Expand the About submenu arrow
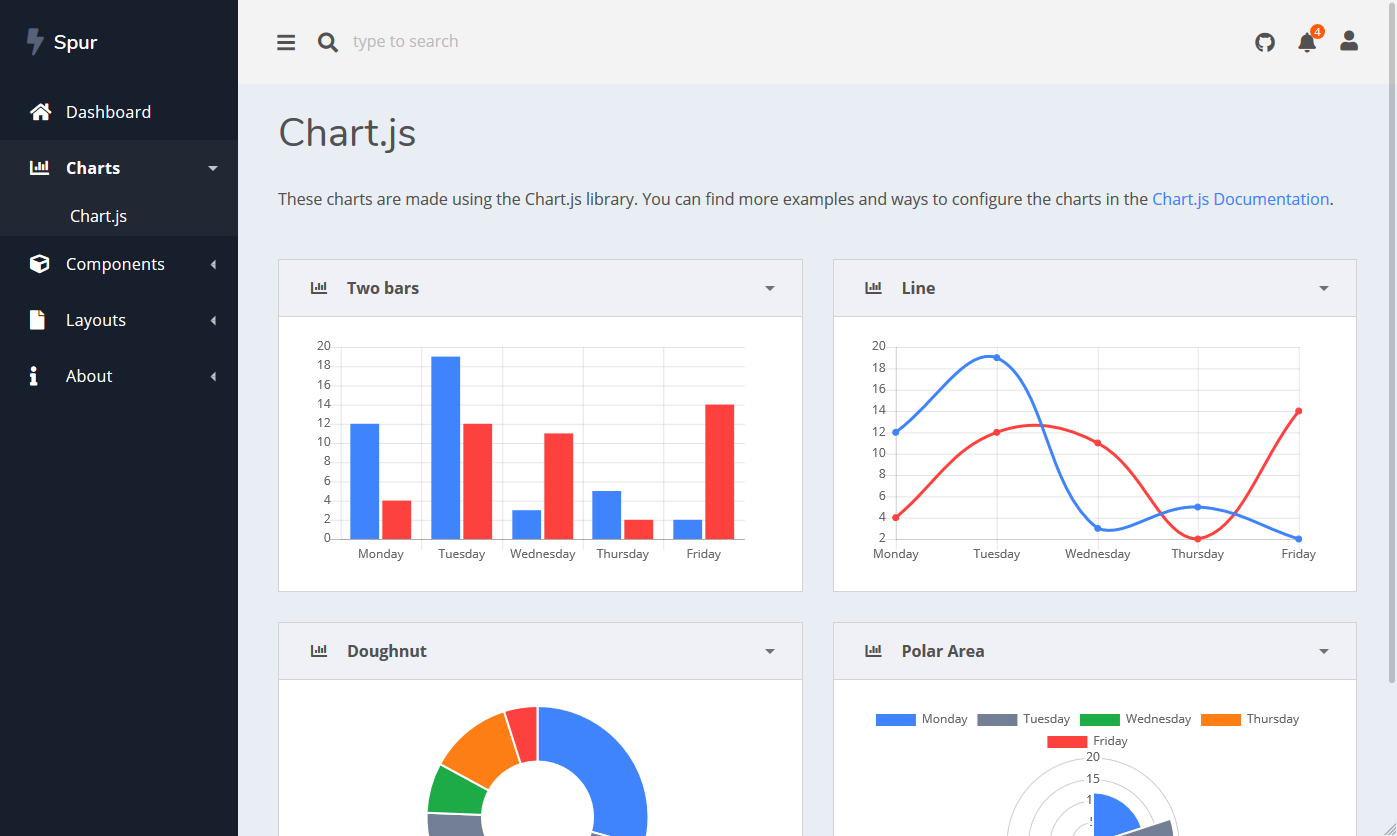 pyautogui.click(x=213, y=376)
